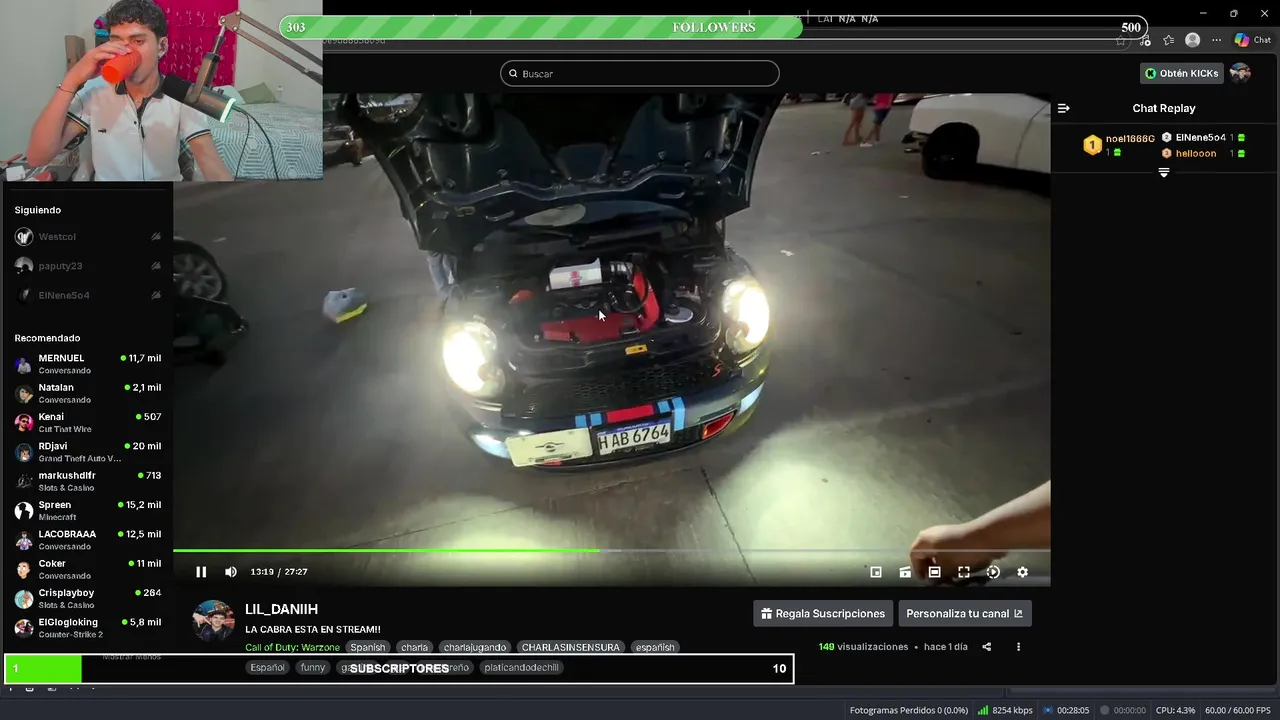Click noel1666G in leaderboard
The height and width of the screenshot is (720, 1280).
(1130, 139)
